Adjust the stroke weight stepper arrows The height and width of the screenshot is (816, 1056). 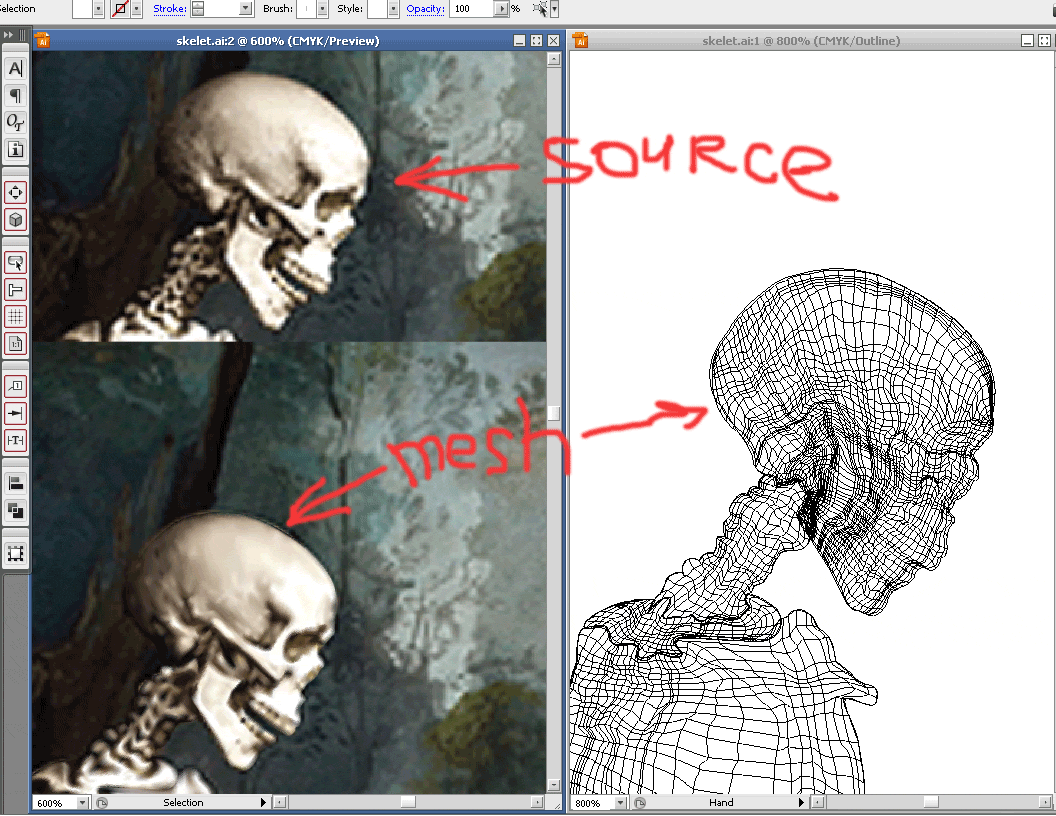coord(198,9)
